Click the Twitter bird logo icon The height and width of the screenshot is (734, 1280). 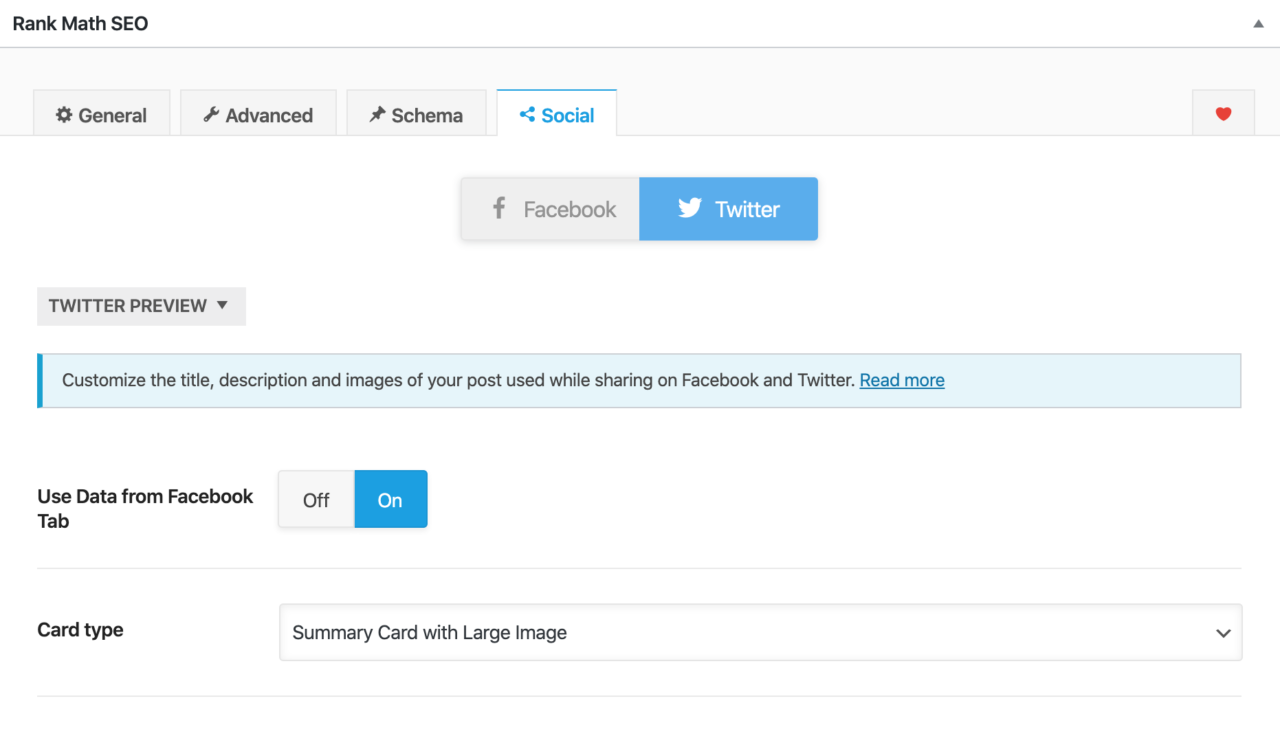point(690,208)
